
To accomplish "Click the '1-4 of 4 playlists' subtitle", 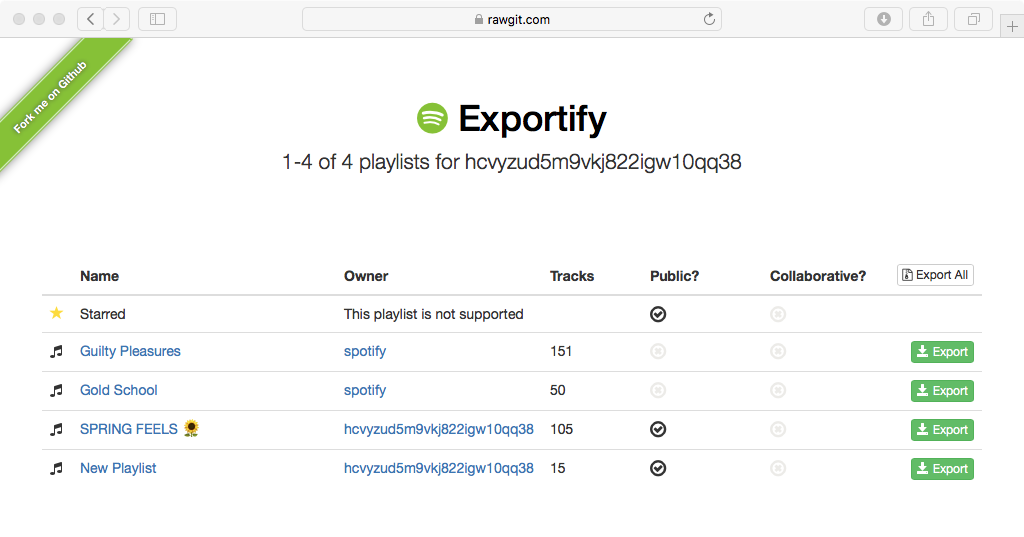I will (511, 161).
